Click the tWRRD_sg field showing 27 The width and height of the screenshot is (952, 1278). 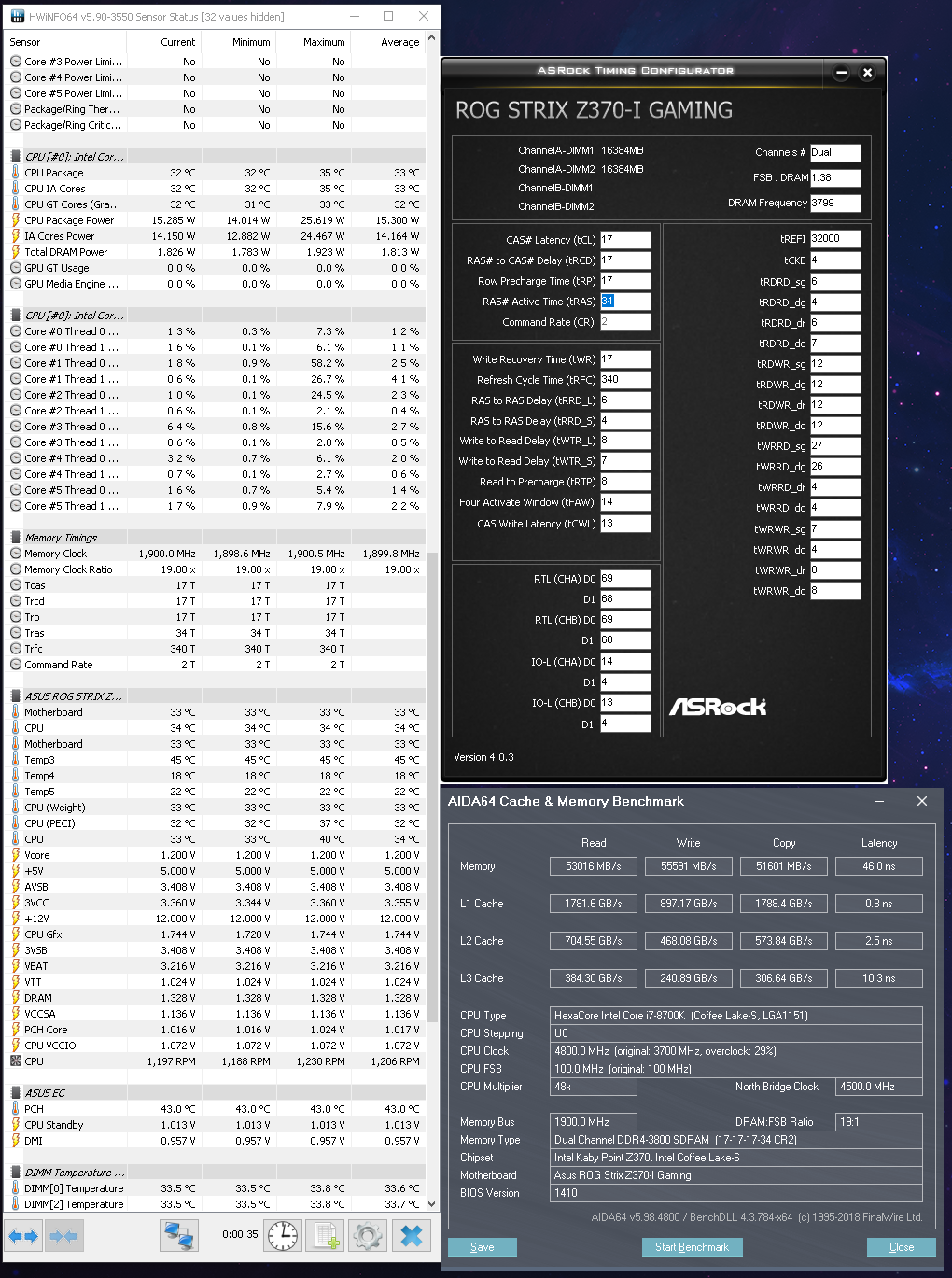[x=835, y=446]
